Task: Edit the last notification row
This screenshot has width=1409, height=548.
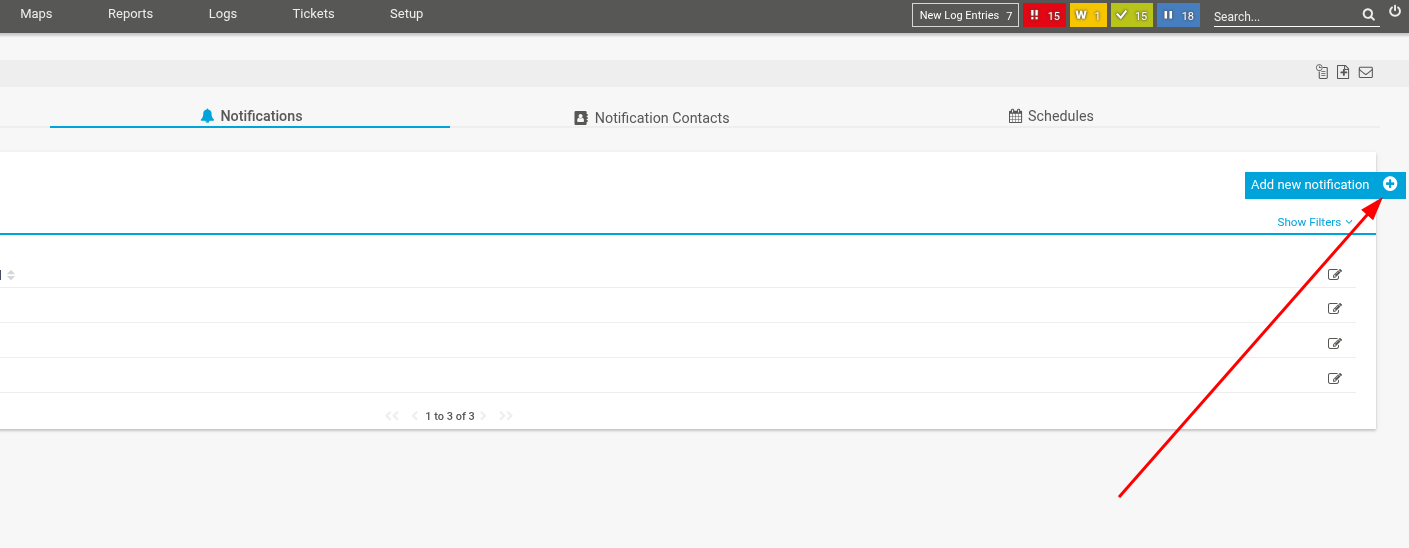Action: point(1334,378)
